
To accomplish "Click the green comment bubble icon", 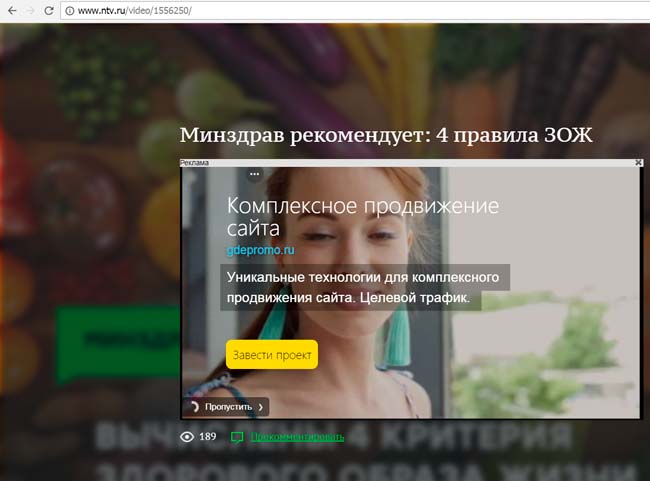I will (237, 437).
